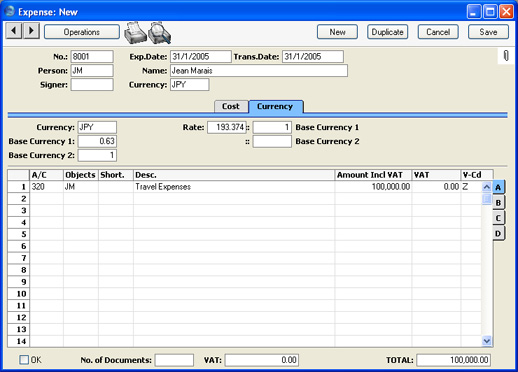Click the Person field showing JM

click(x=92, y=71)
